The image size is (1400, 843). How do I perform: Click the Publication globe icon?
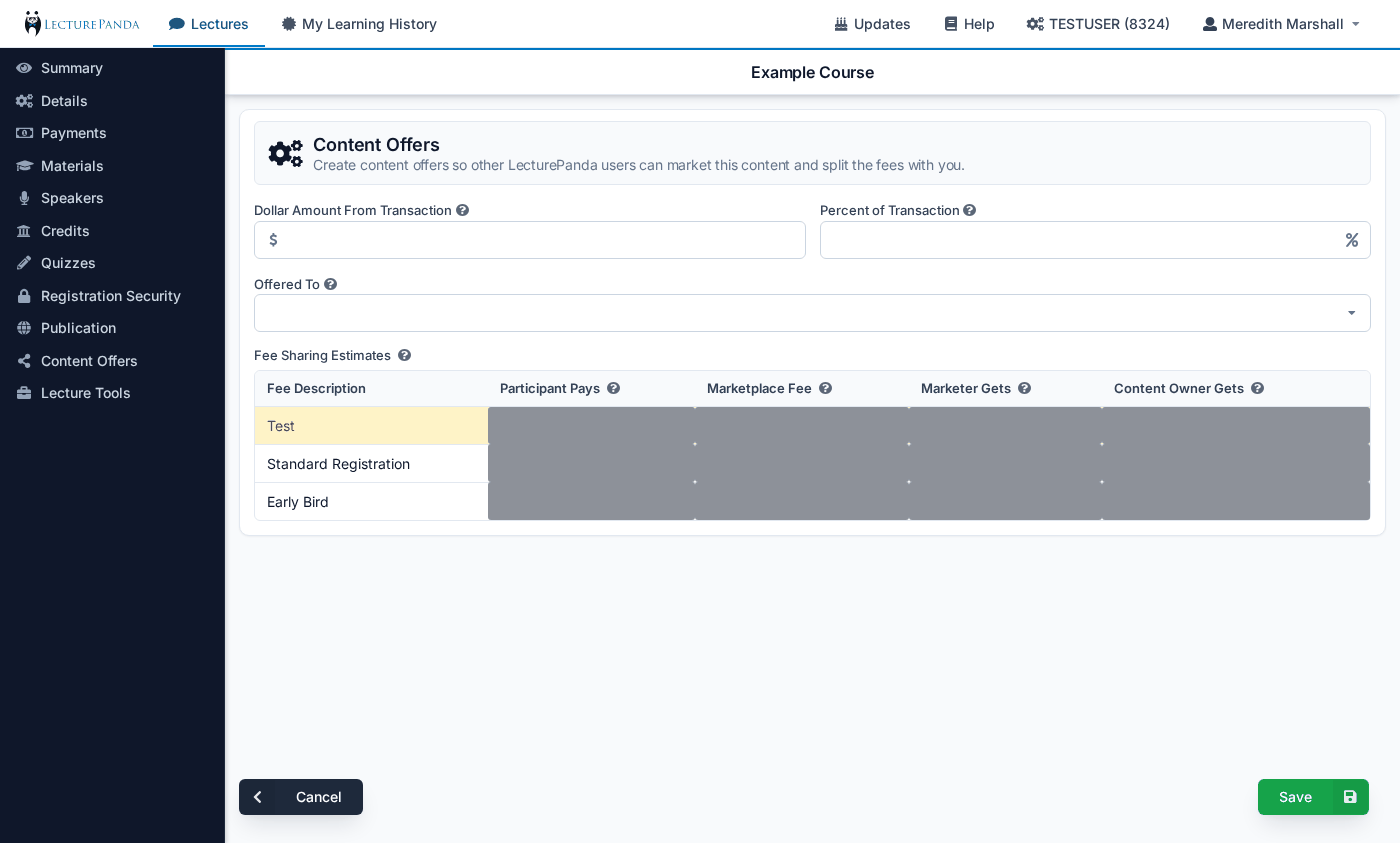coord(24,328)
